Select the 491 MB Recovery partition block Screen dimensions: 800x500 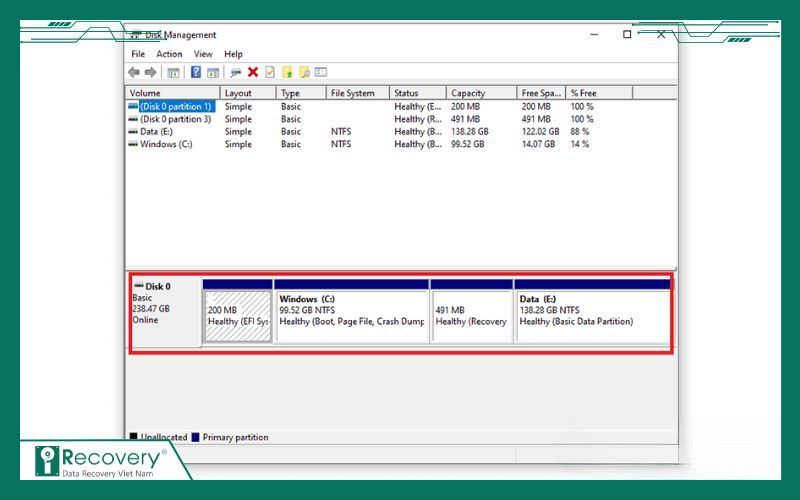click(x=471, y=316)
